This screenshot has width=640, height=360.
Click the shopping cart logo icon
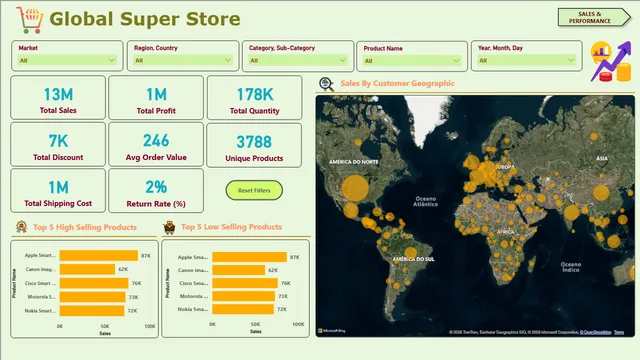[29, 20]
